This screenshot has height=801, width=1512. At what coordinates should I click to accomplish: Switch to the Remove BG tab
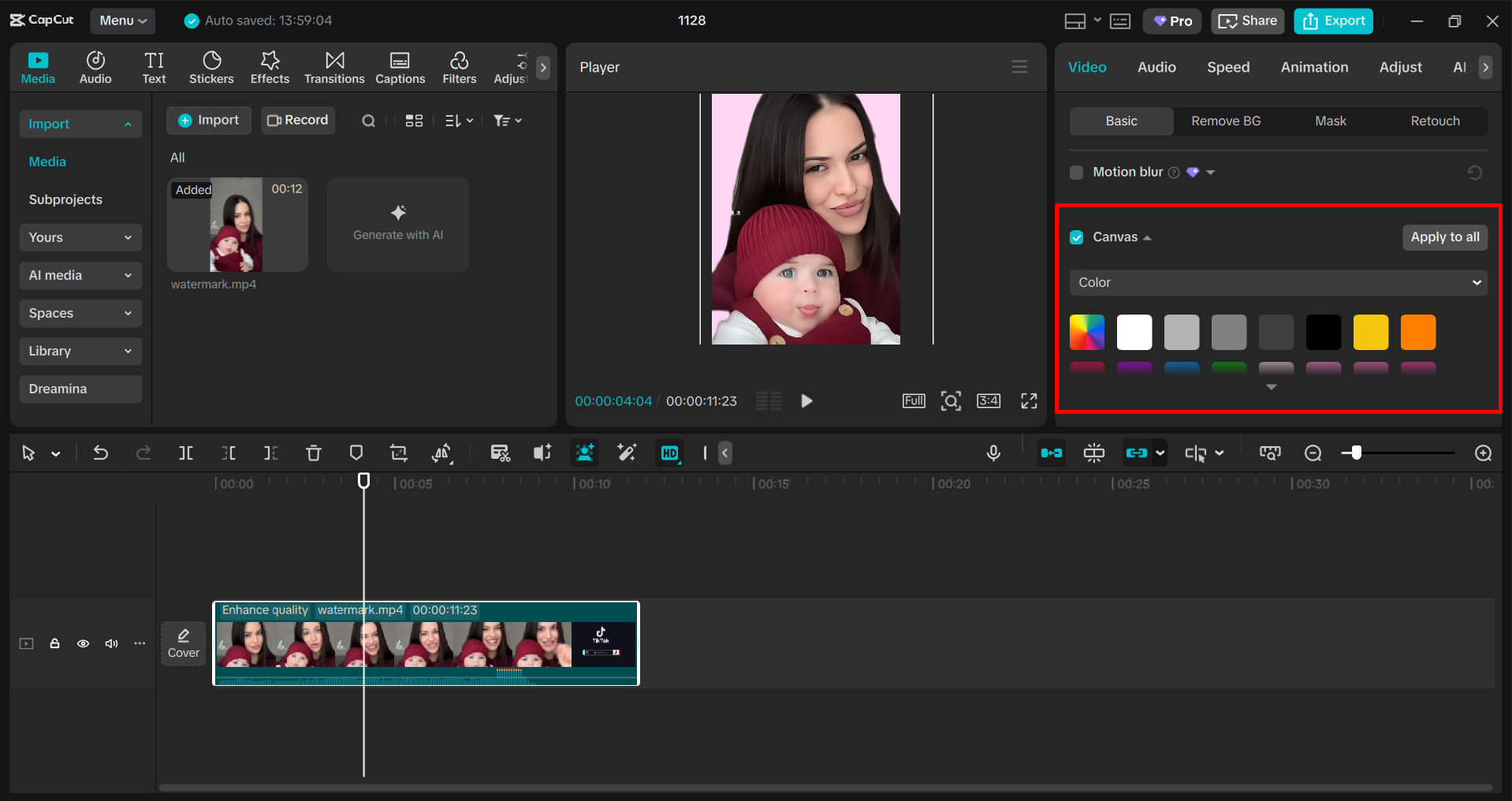[1225, 121]
